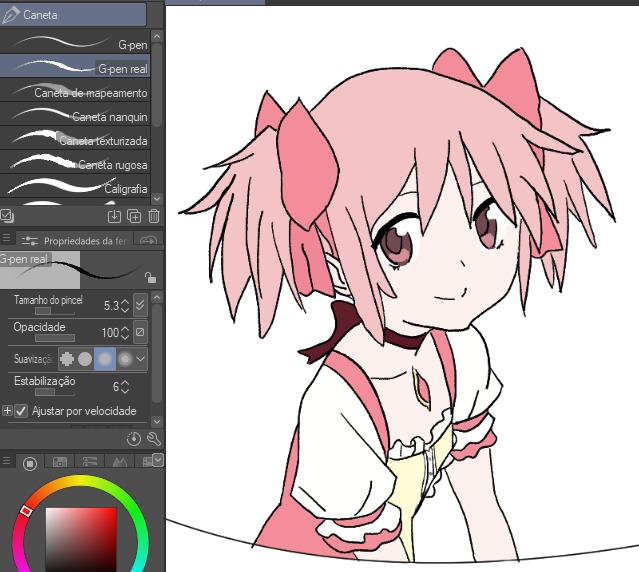Open opacity dynamics settings button

point(140,332)
